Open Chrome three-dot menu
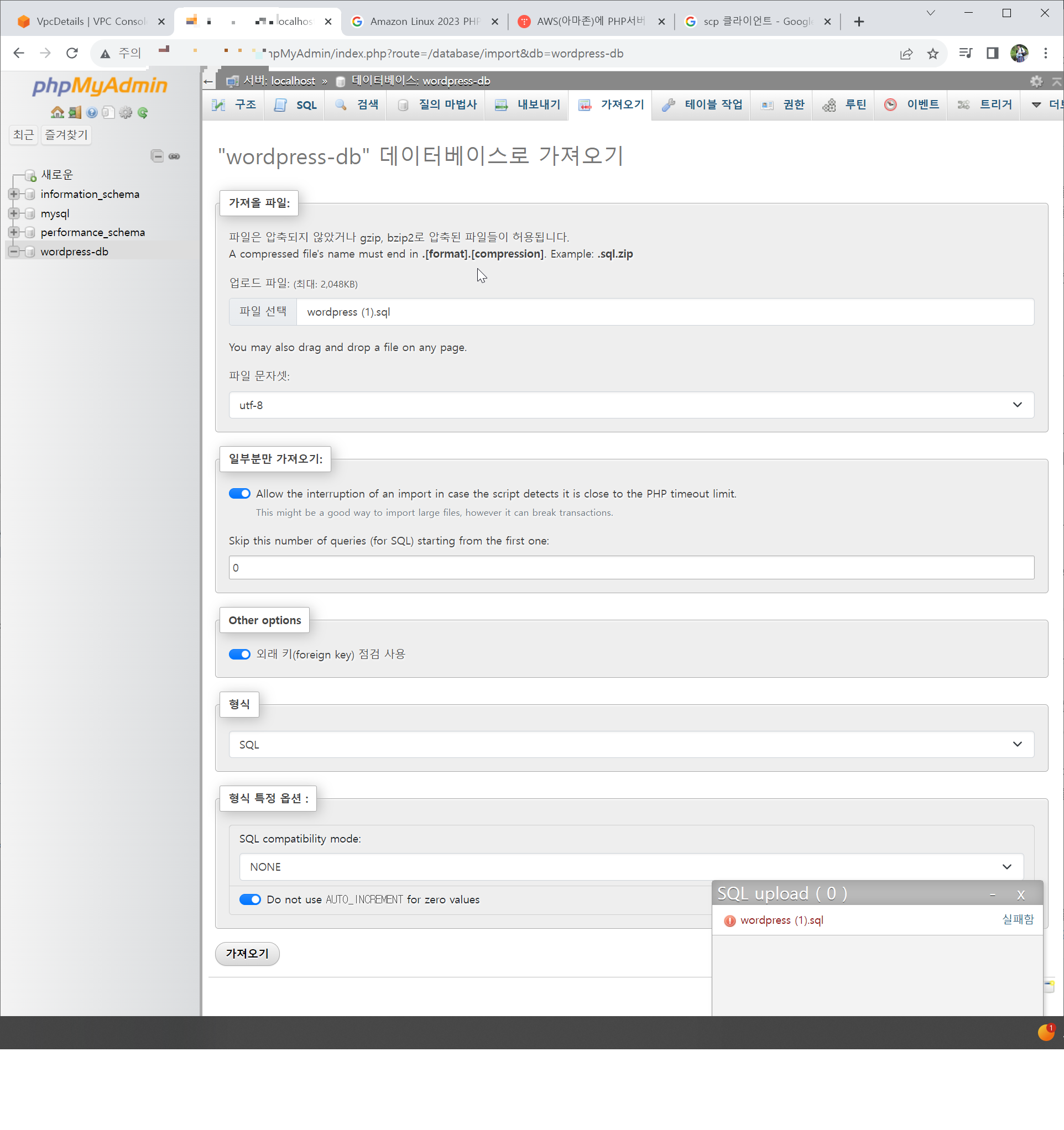 click(1046, 54)
